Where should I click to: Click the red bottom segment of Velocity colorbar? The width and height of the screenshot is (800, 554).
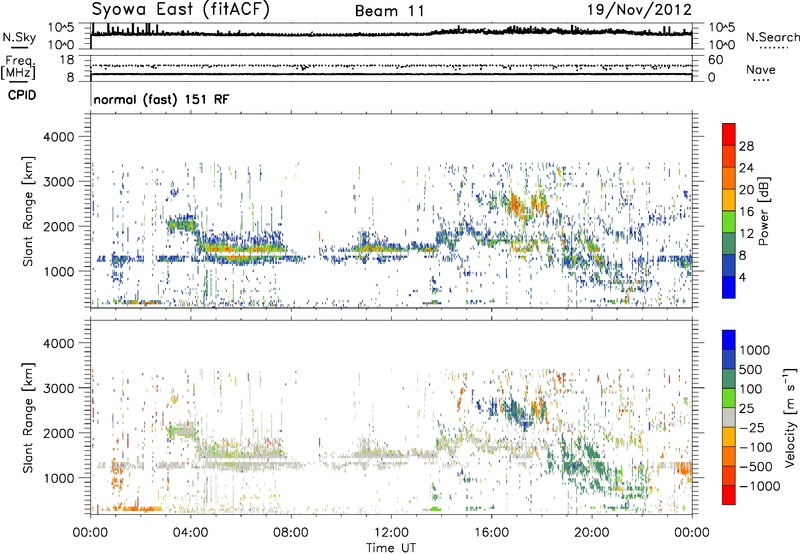729,495
